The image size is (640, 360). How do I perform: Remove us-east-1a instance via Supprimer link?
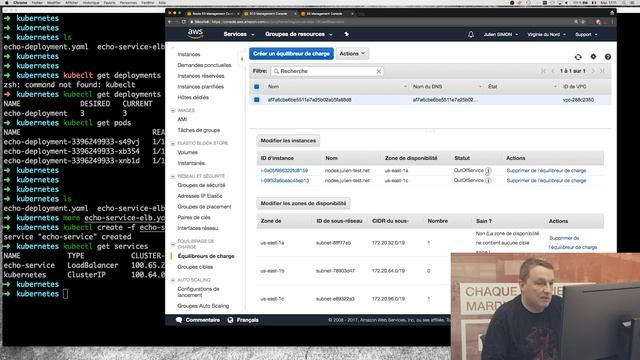pos(546,171)
